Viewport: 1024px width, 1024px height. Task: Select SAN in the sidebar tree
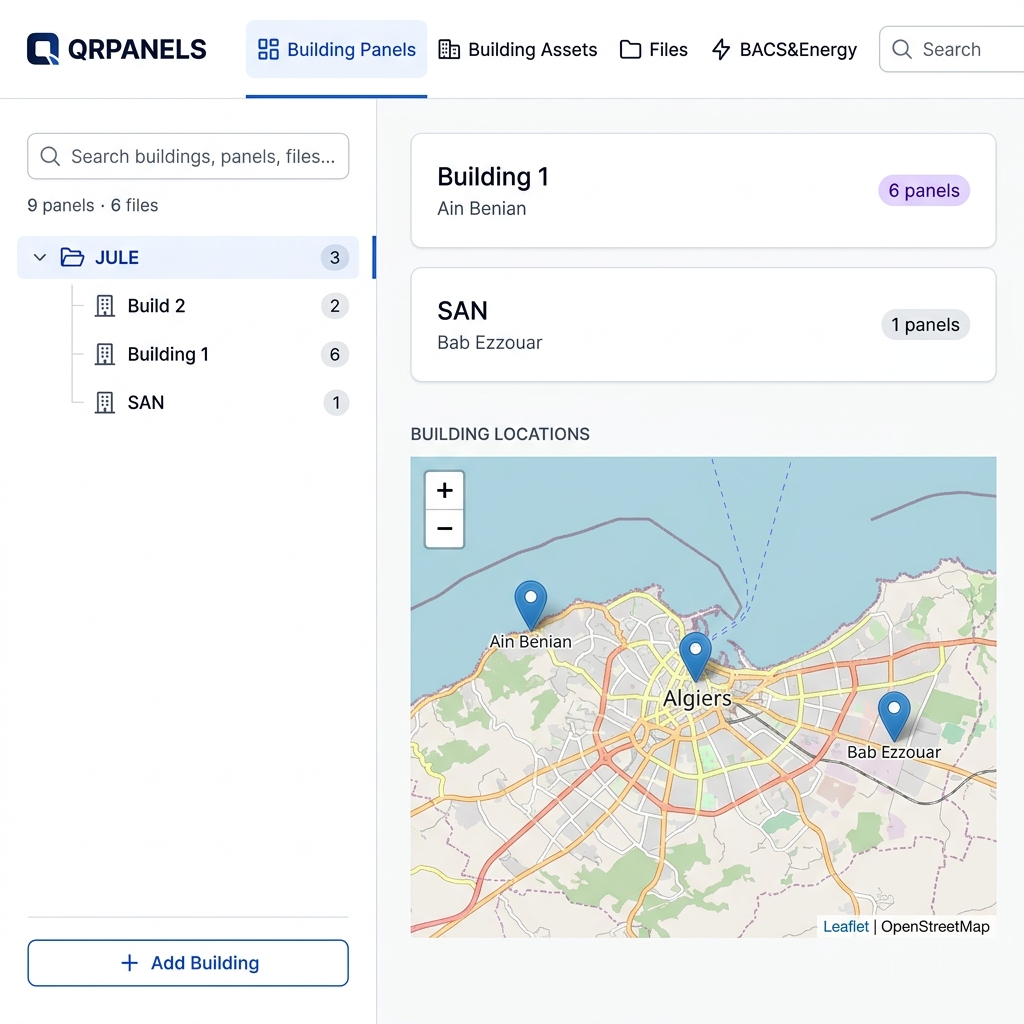click(146, 402)
